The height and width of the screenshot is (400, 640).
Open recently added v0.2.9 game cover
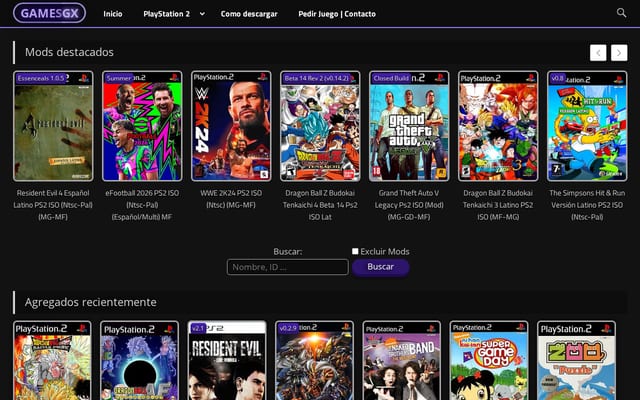(x=314, y=360)
